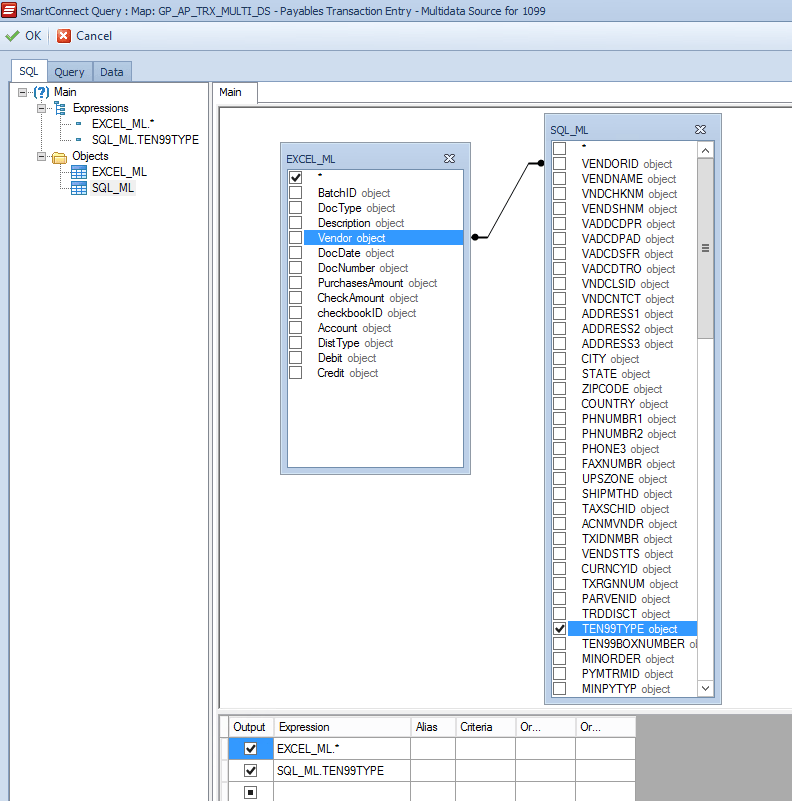Click the Alias column header

pyautogui.click(x=433, y=727)
